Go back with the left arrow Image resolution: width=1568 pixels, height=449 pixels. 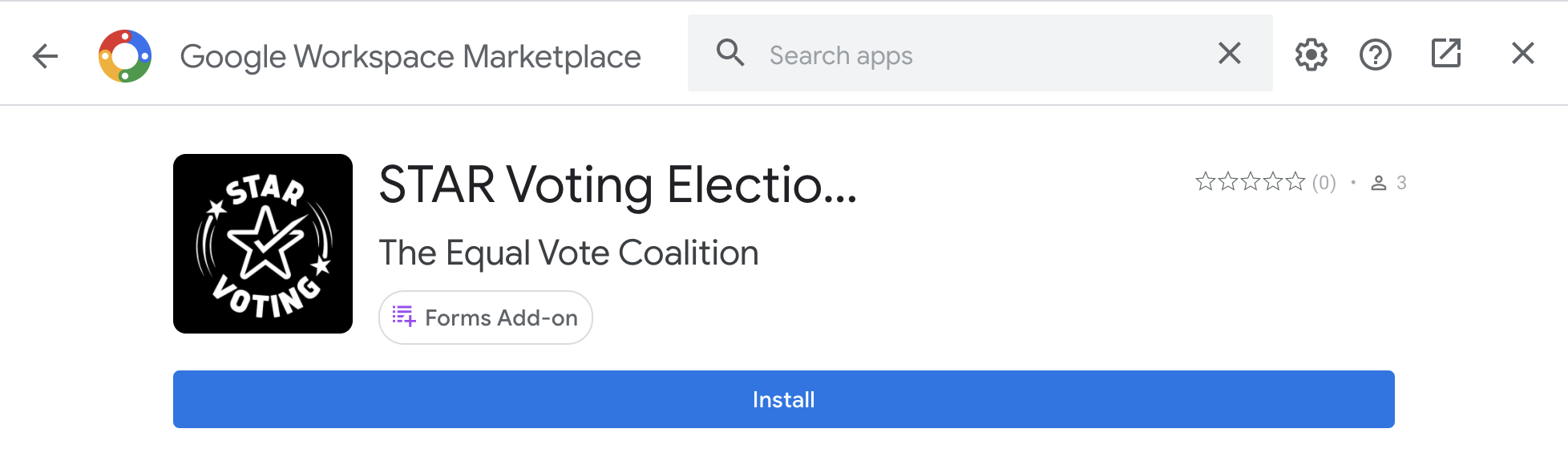(45, 56)
